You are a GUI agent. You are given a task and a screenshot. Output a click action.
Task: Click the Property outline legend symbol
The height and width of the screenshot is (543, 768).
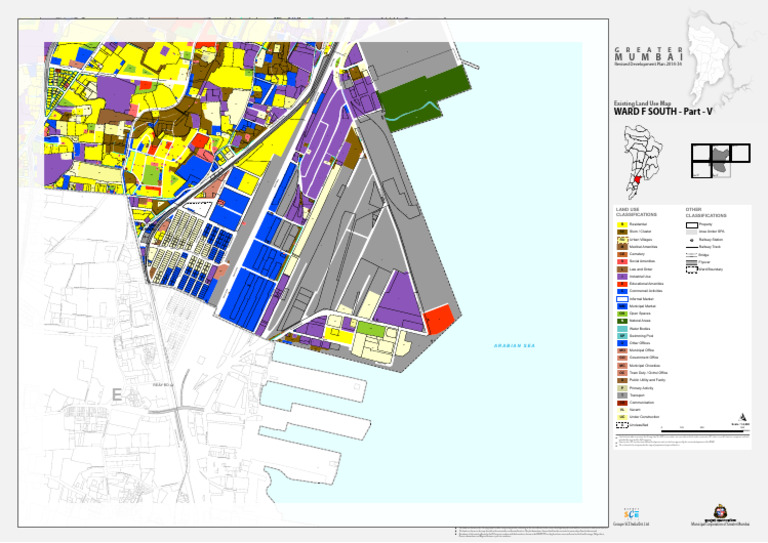coord(692,225)
